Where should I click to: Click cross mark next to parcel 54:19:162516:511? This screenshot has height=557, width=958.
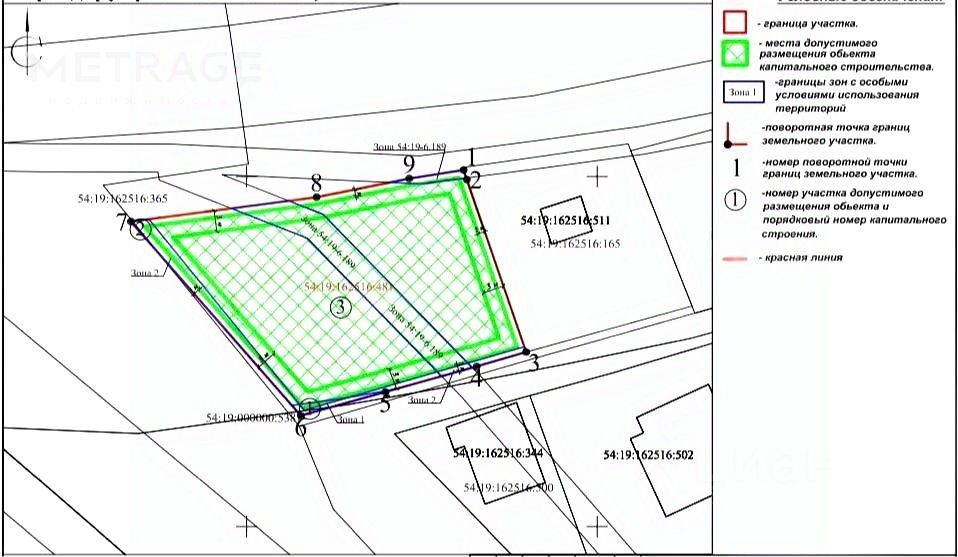tap(597, 178)
